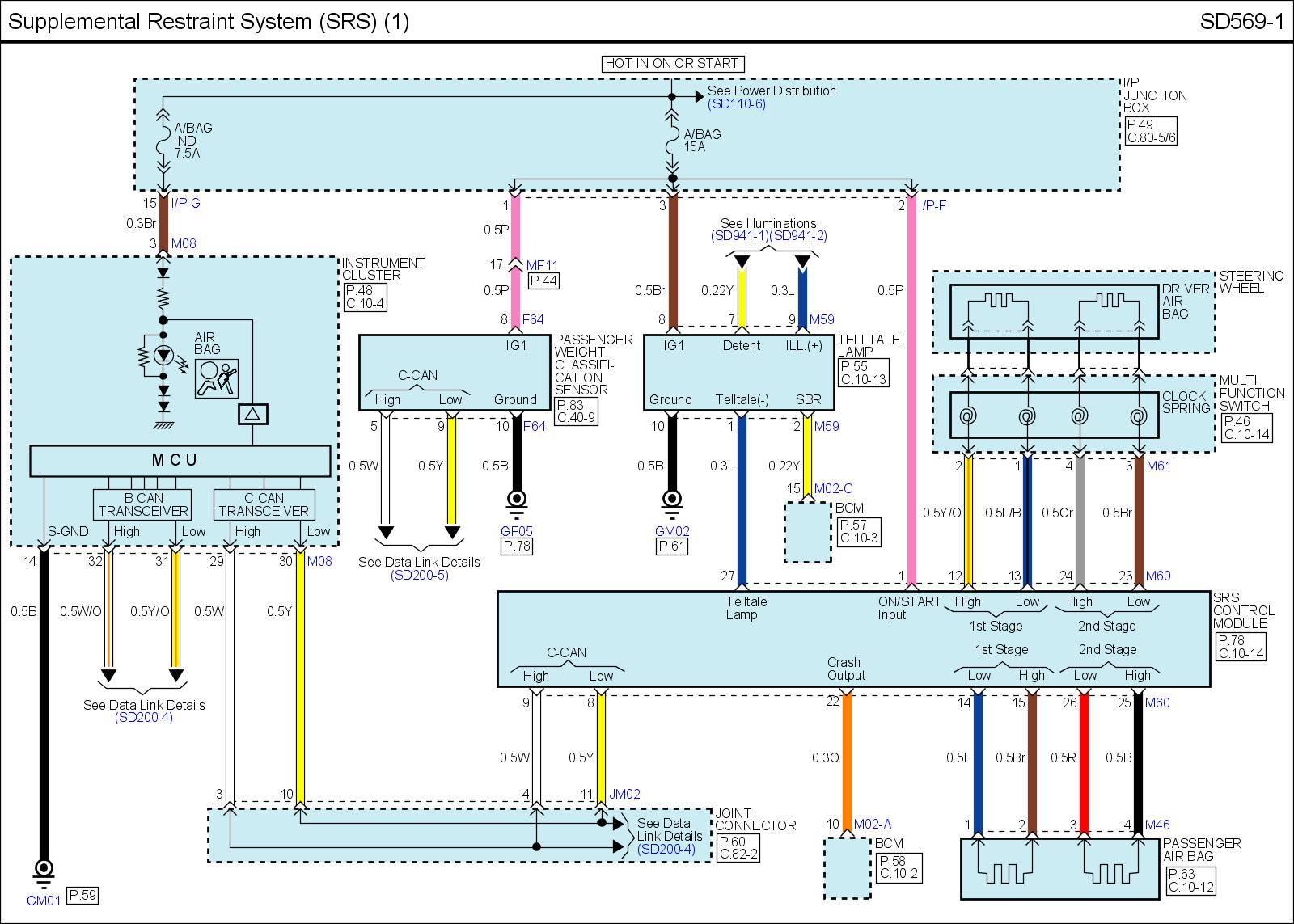Click the 0.3O orange wire label
This screenshot has height=924, width=1294.
coord(825,757)
